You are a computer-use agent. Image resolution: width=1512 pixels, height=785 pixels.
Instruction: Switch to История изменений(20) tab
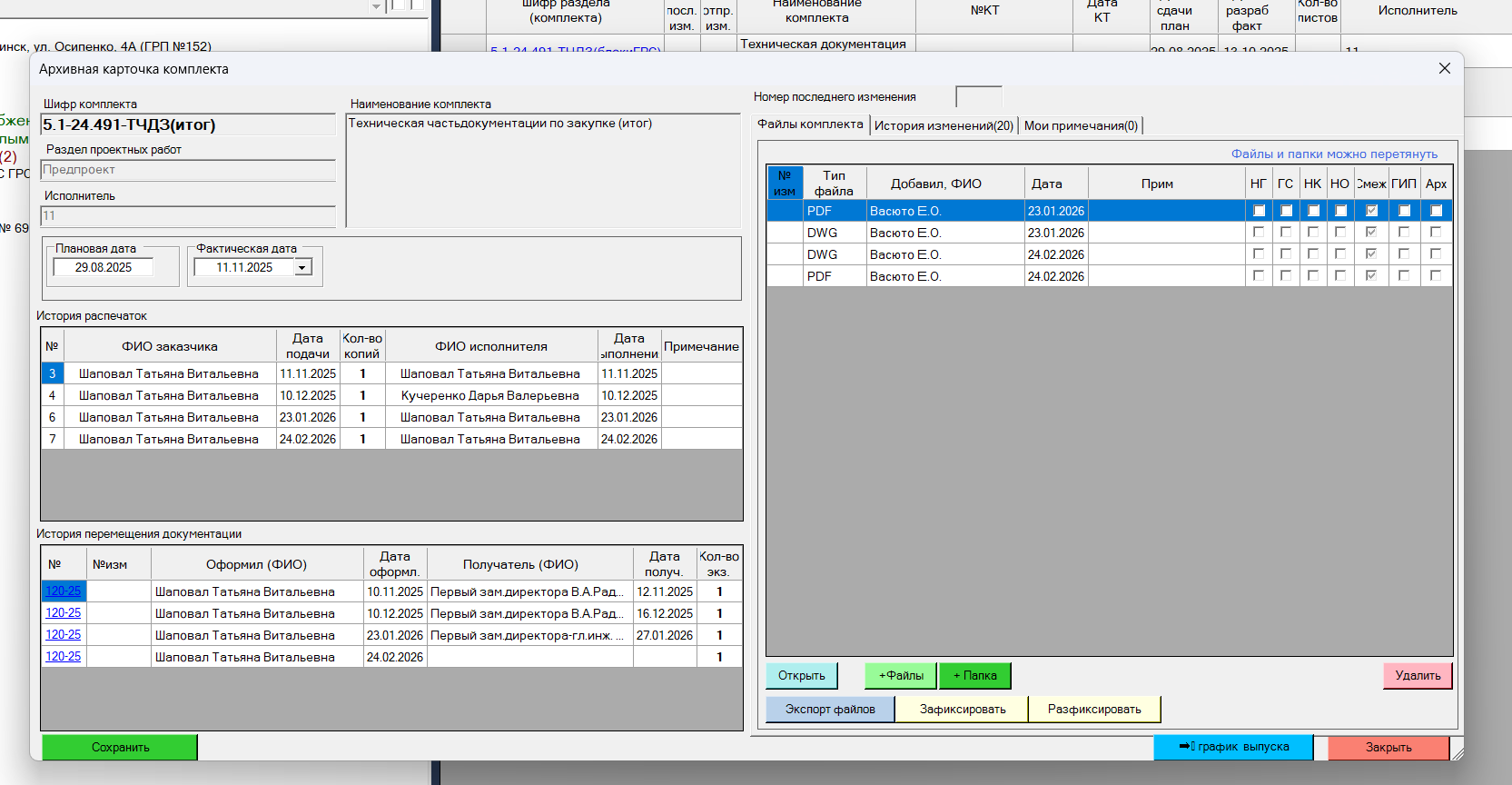tap(944, 125)
